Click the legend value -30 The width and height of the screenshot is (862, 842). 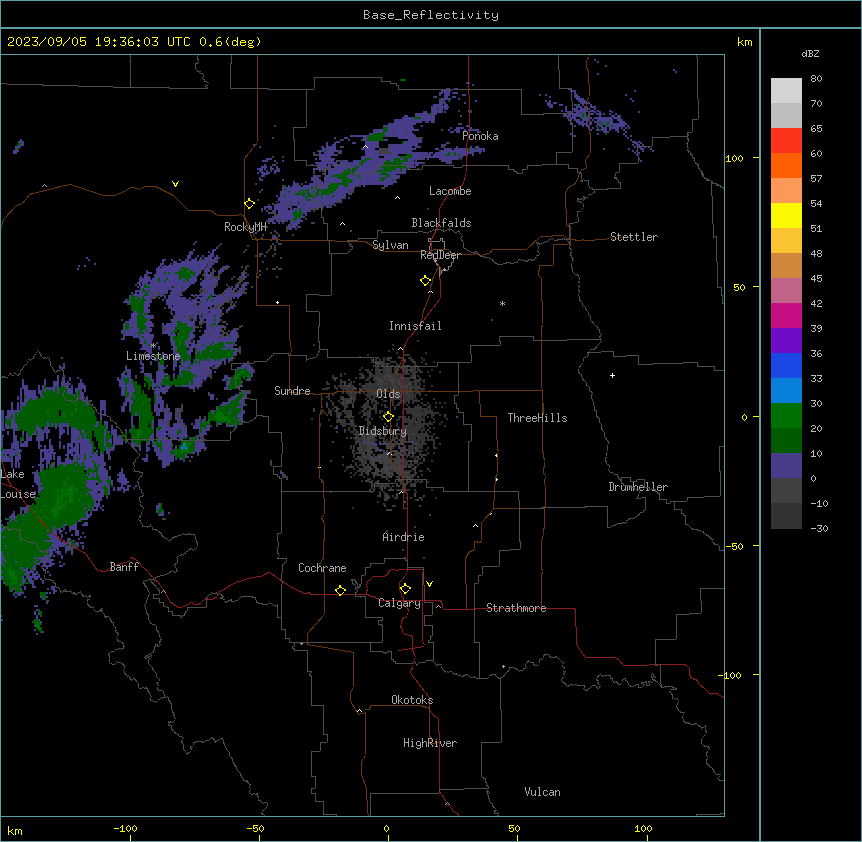pos(819,529)
